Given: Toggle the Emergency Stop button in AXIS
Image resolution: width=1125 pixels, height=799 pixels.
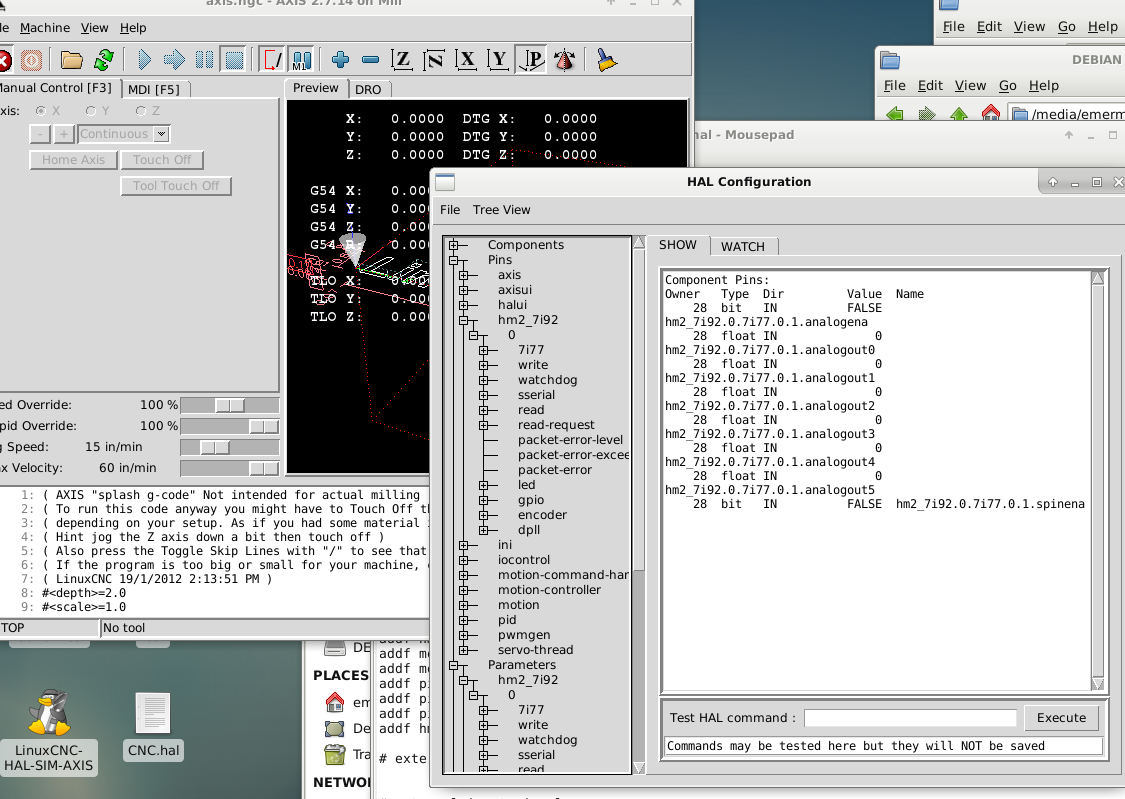Looking at the screenshot, I should pos(4,60).
